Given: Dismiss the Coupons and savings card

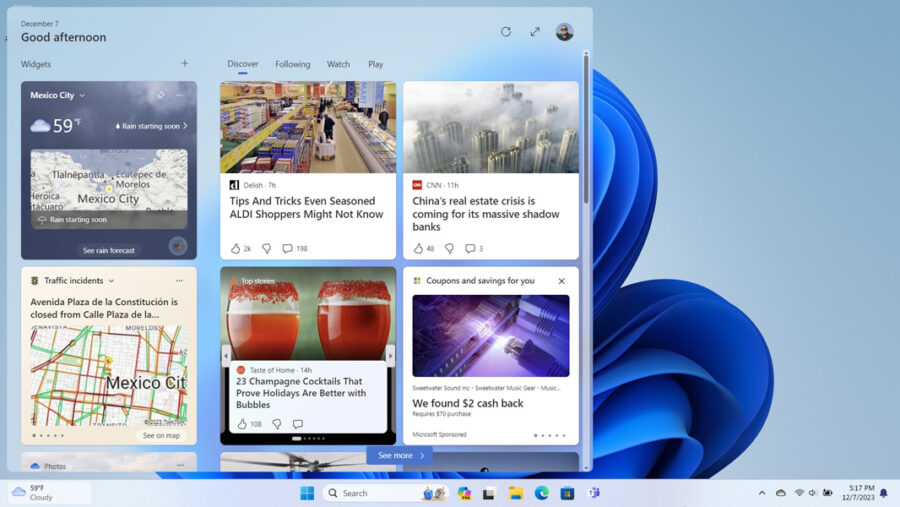Looking at the screenshot, I should point(561,281).
